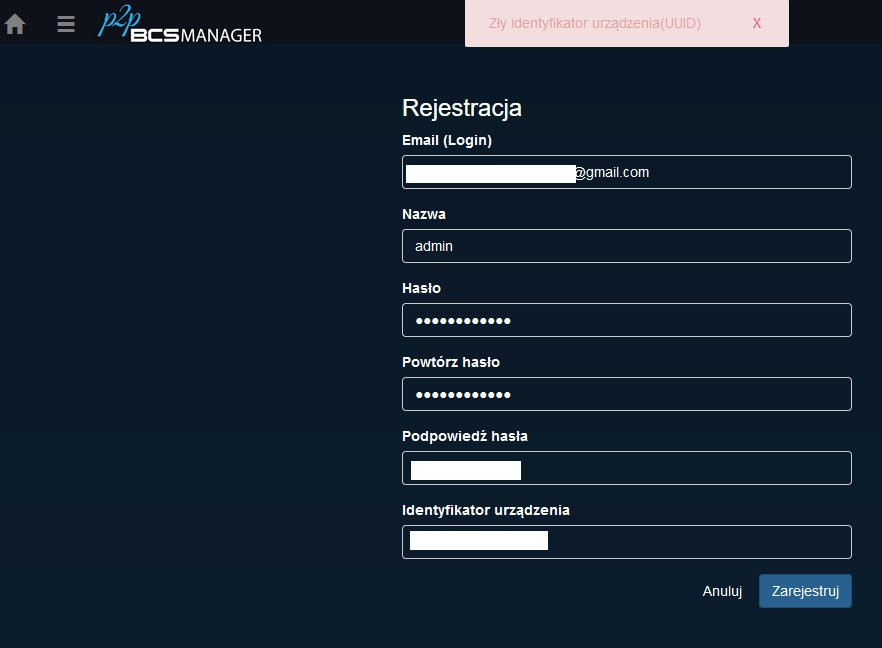Click the Powtórz hasło label

coord(450,362)
